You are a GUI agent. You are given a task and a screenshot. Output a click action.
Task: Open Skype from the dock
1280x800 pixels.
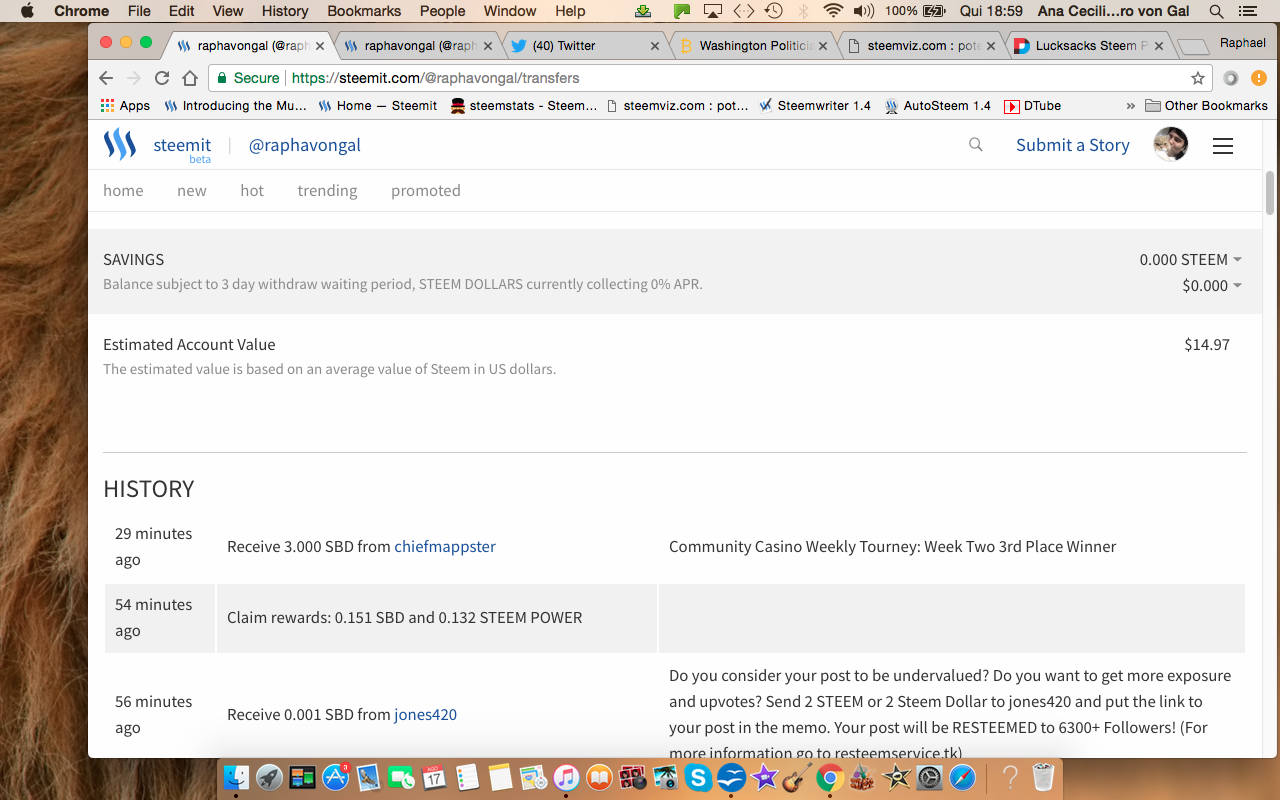(x=698, y=777)
